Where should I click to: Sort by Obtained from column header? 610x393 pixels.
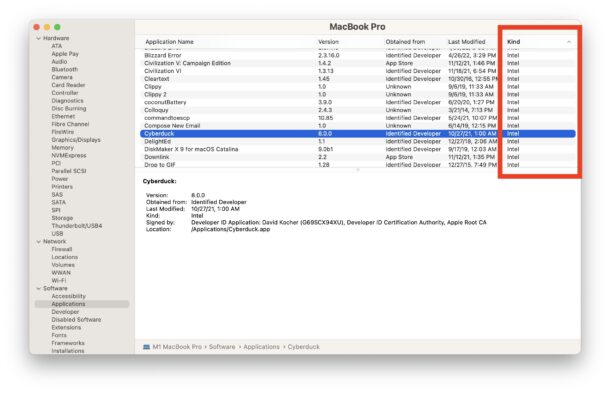click(405, 42)
